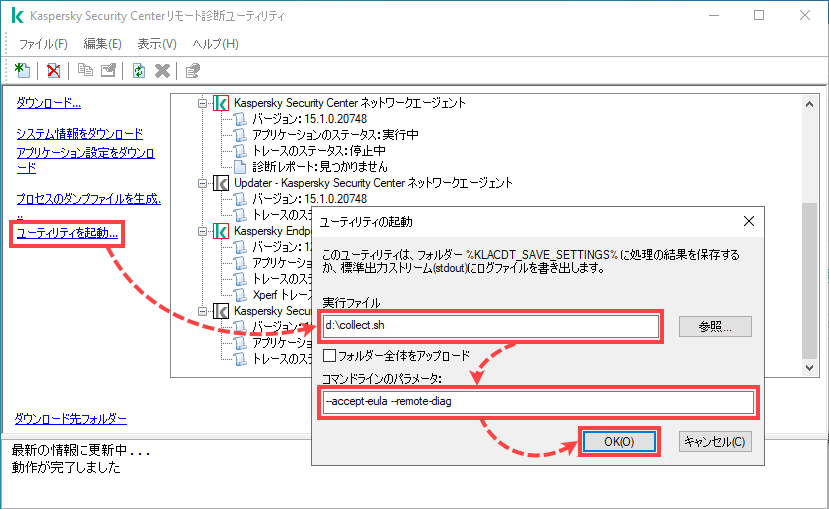Click the tree vertical scrollbar thumb

tap(809, 280)
